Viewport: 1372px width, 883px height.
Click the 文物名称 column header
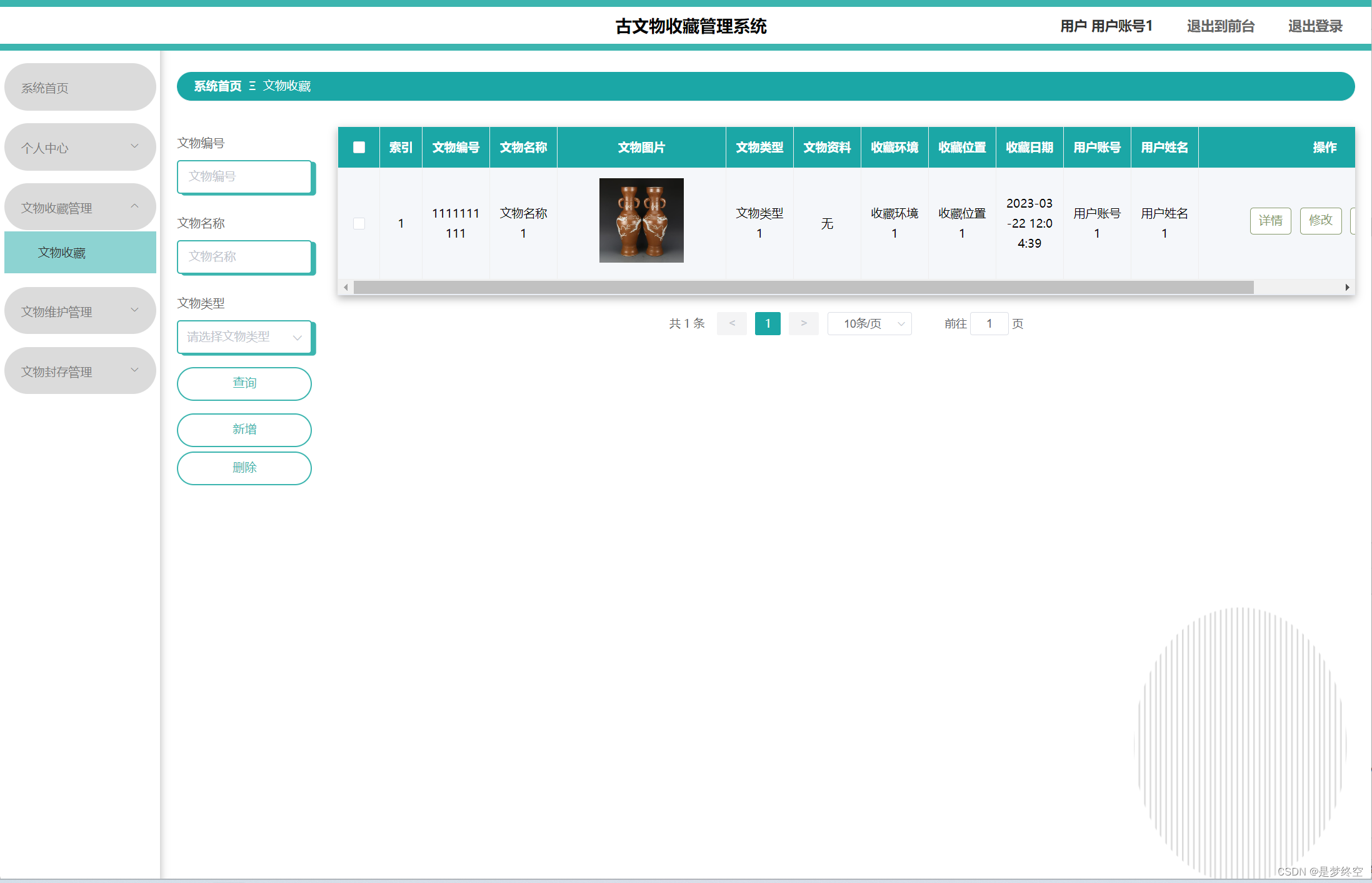point(523,148)
